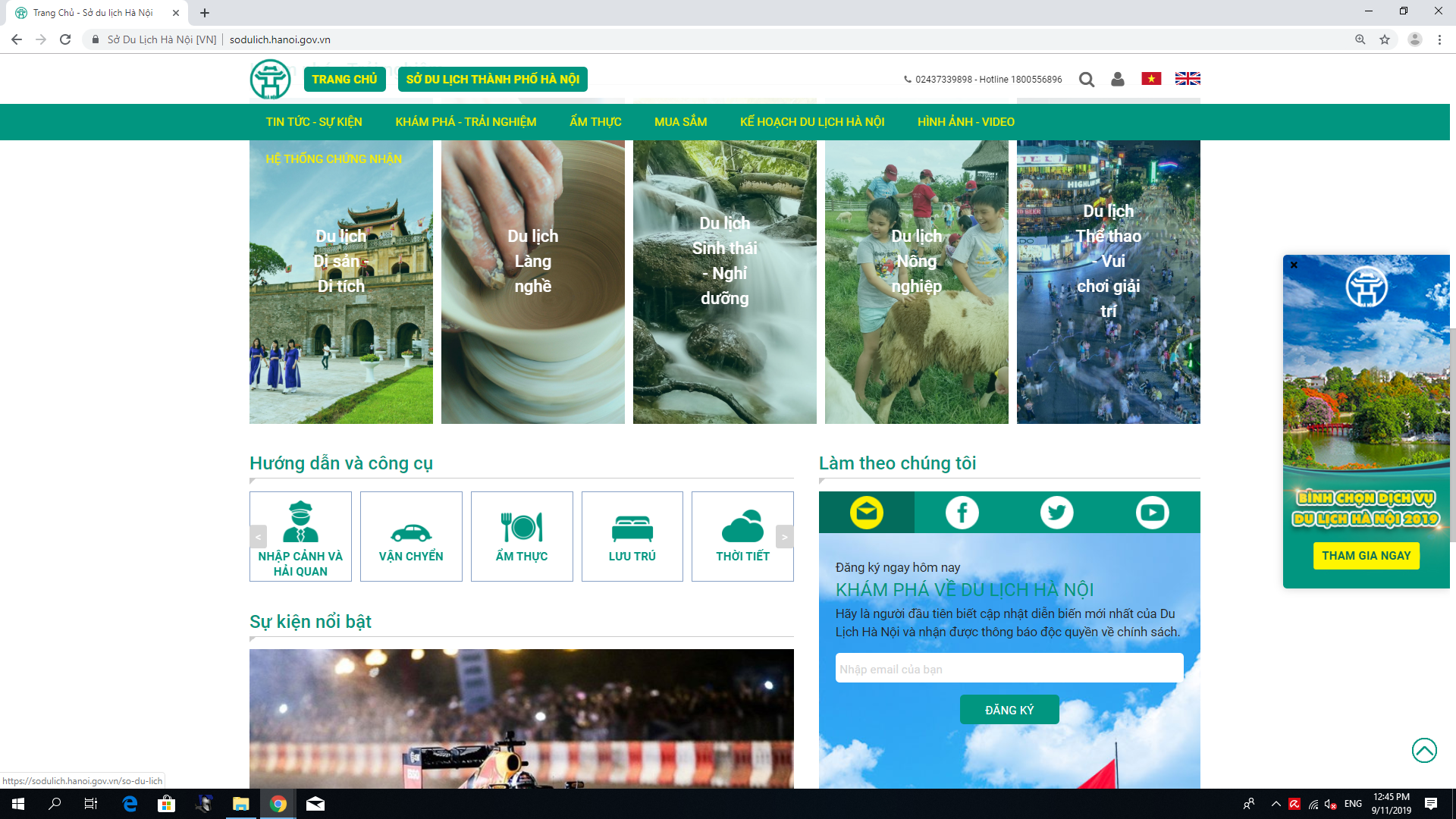Select the email newsletter tab icon

click(866, 513)
